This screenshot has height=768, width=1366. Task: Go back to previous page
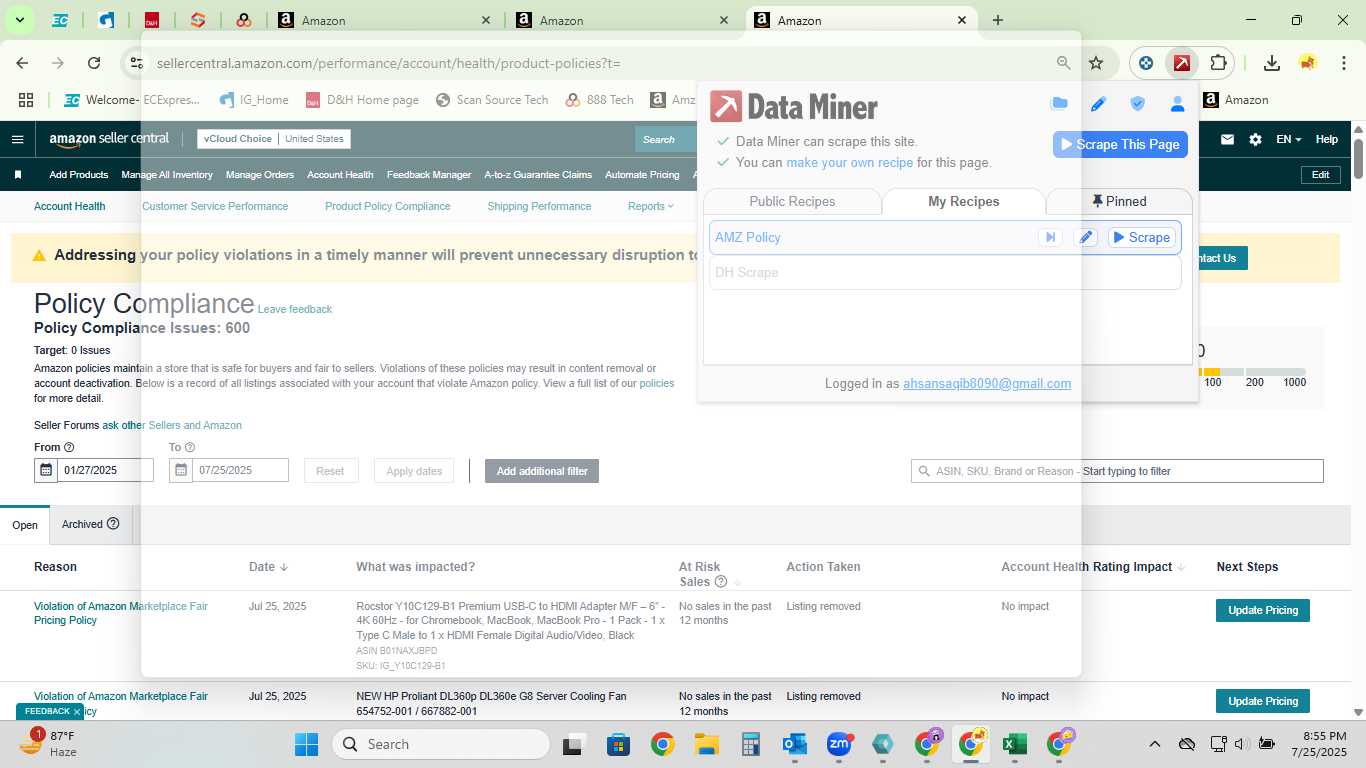click(x=23, y=63)
